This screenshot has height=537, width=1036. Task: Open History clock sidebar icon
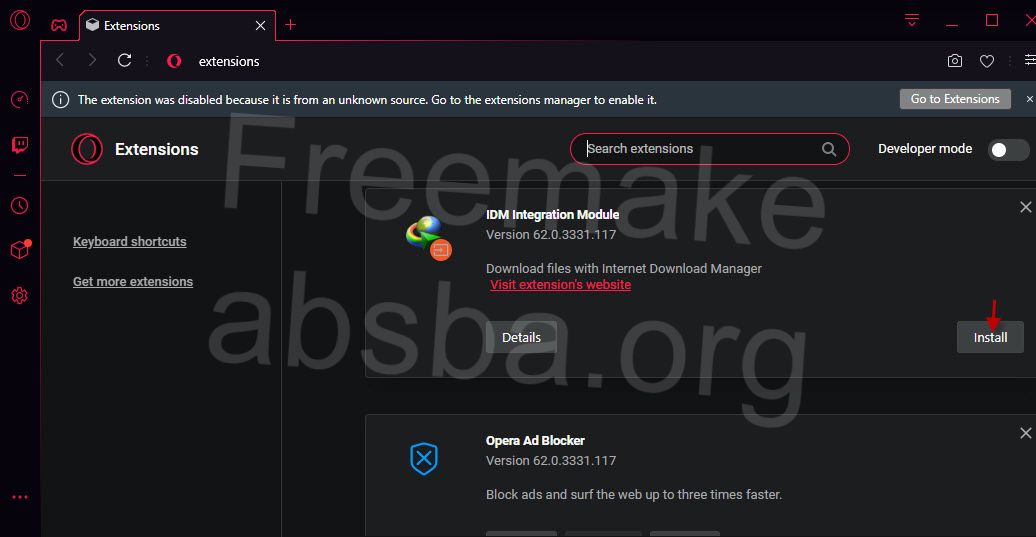[20, 205]
